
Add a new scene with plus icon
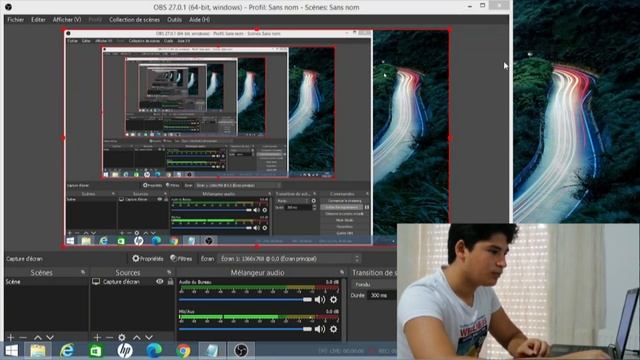click(x=11, y=337)
